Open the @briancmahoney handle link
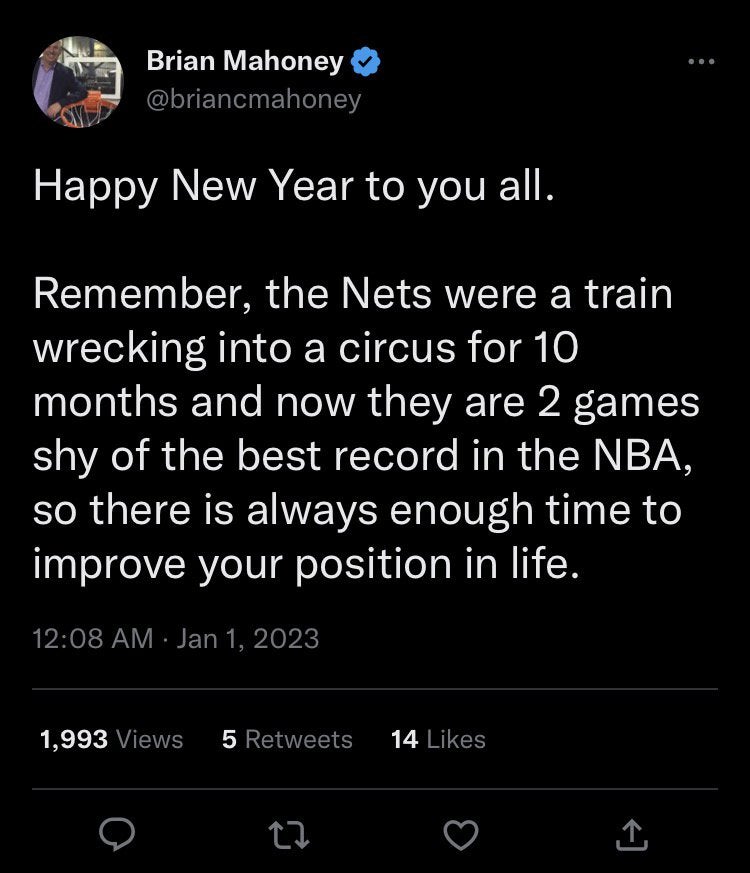 tap(254, 99)
